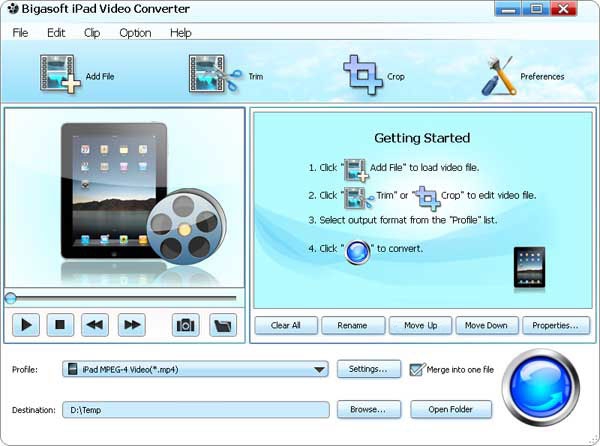Expand the Profile dropdown list

point(319,369)
